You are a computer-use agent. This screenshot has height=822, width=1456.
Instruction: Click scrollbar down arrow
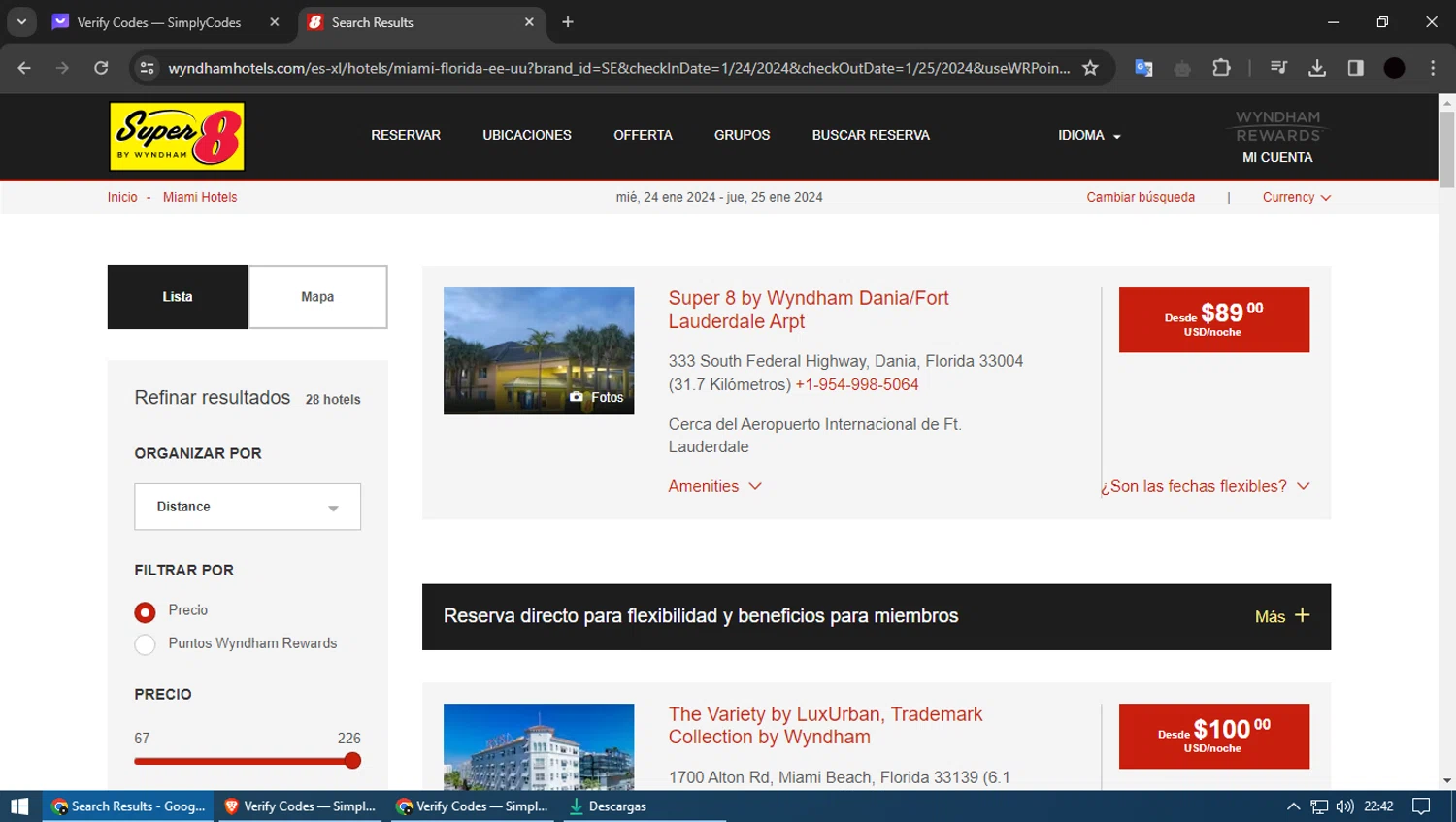[x=1447, y=780]
